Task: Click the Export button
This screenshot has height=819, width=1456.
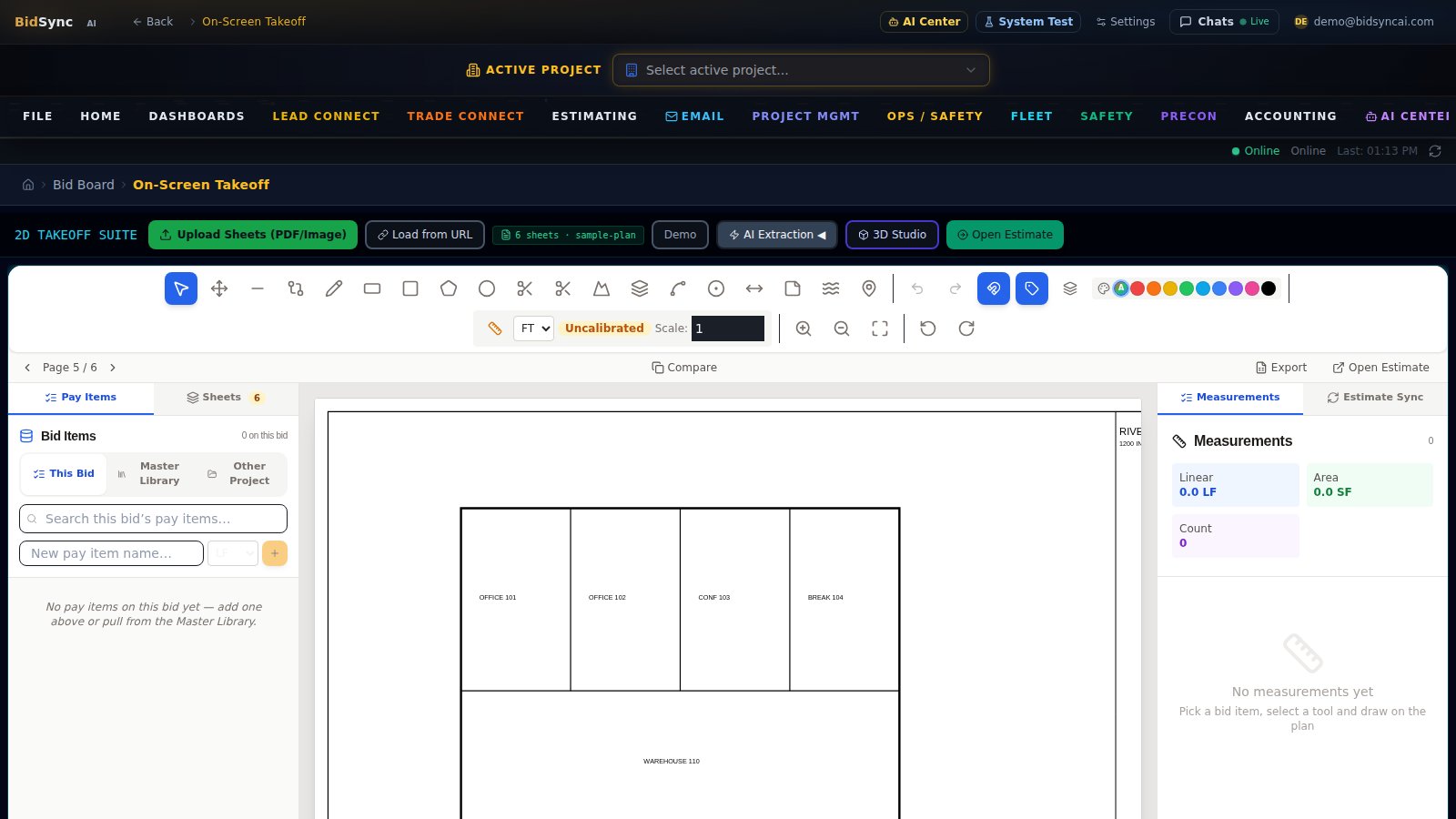Action: [x=1280, y=368]
